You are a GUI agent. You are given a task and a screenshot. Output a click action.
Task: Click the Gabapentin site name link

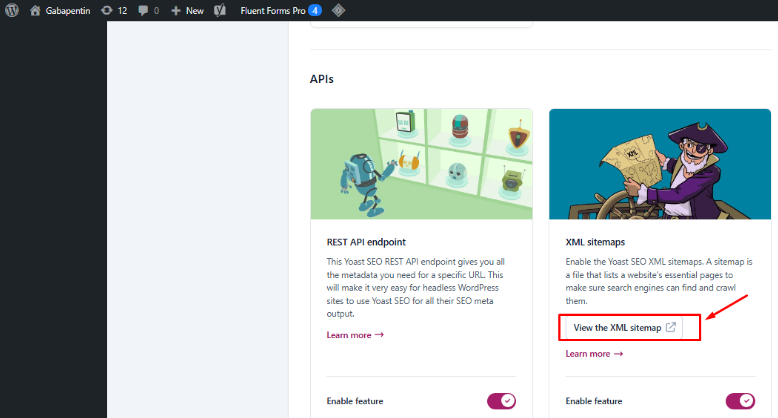[67, 10]
